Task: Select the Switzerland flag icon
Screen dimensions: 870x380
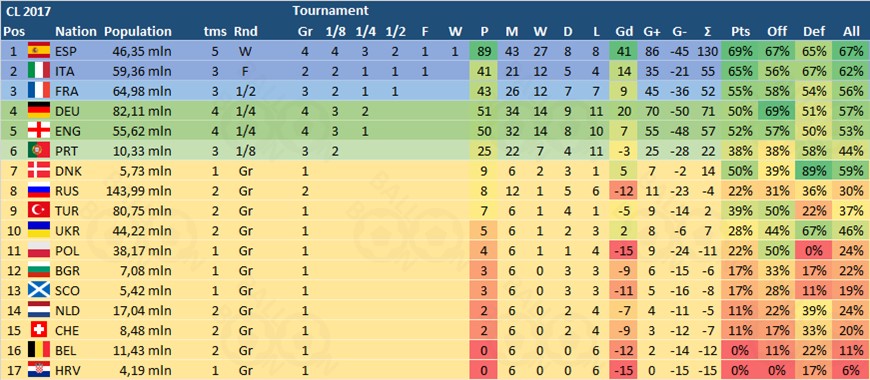Action: click(39, 330)
